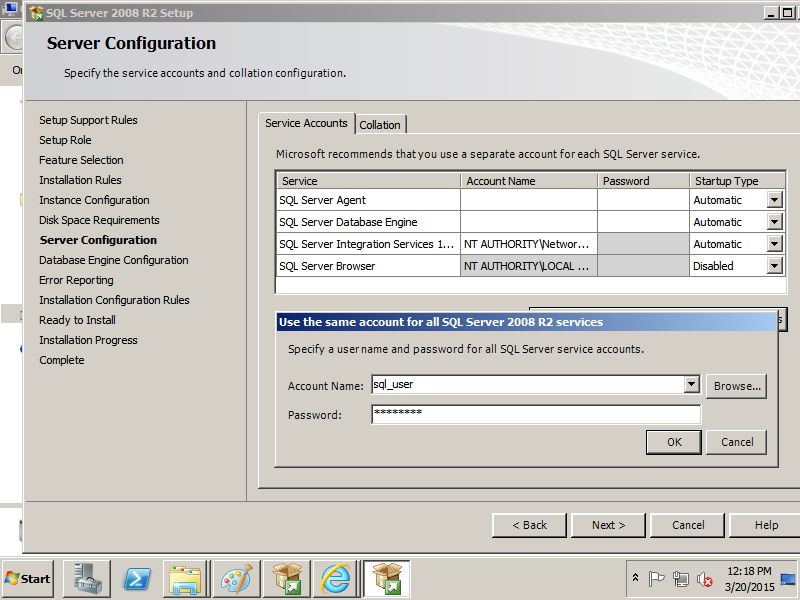Select Disk Space Requirements step
Screen dimensions: 800x600
99,220
